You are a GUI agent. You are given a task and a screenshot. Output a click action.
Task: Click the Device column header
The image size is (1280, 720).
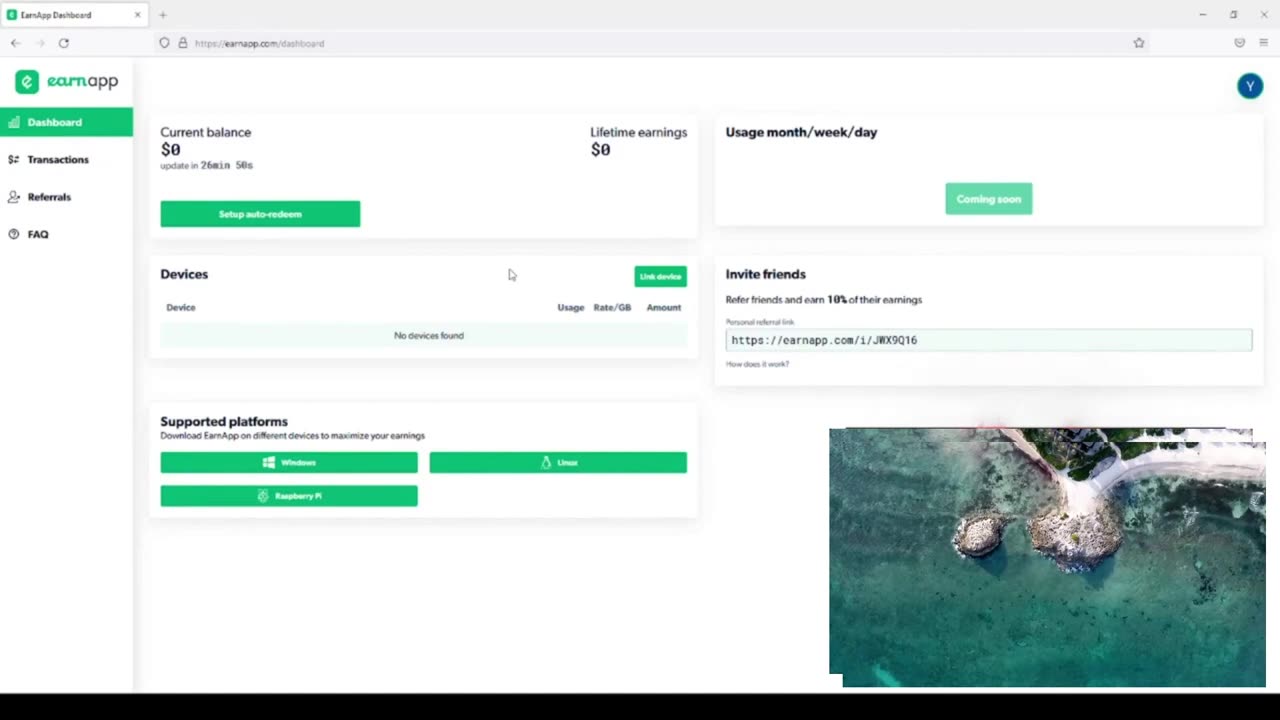pos(181,308)
